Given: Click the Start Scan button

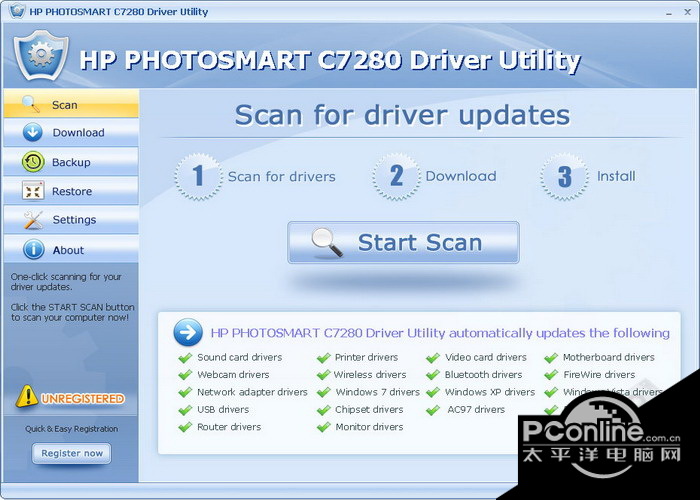Looking at the screenshot, I should tap(404, 242).
